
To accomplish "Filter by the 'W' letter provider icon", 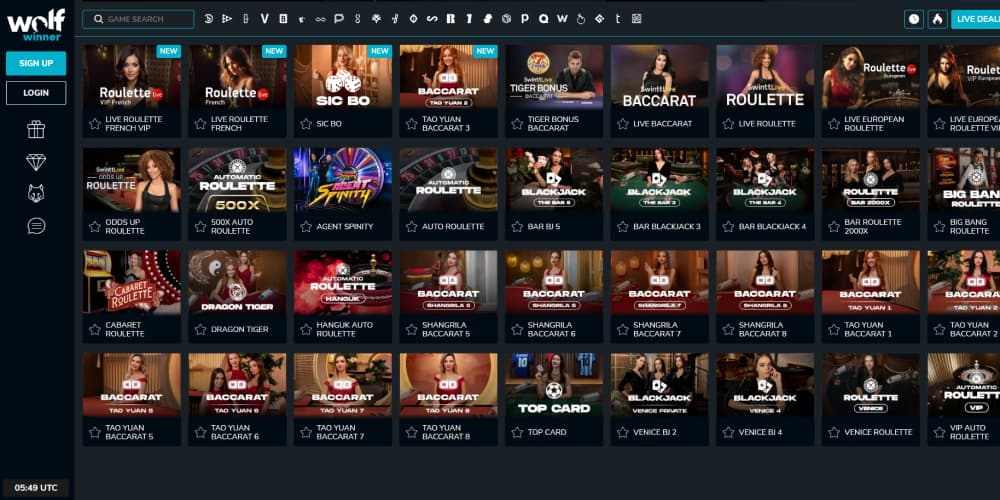I will tap(562, 19).
